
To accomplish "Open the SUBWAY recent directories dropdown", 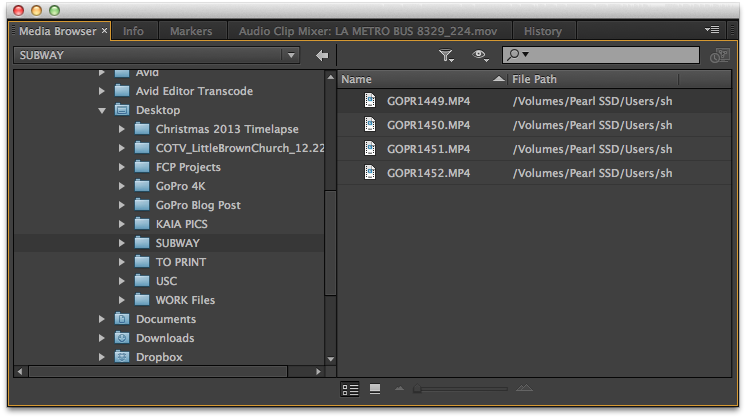I will pyautogui.click(x=291, y=55).
